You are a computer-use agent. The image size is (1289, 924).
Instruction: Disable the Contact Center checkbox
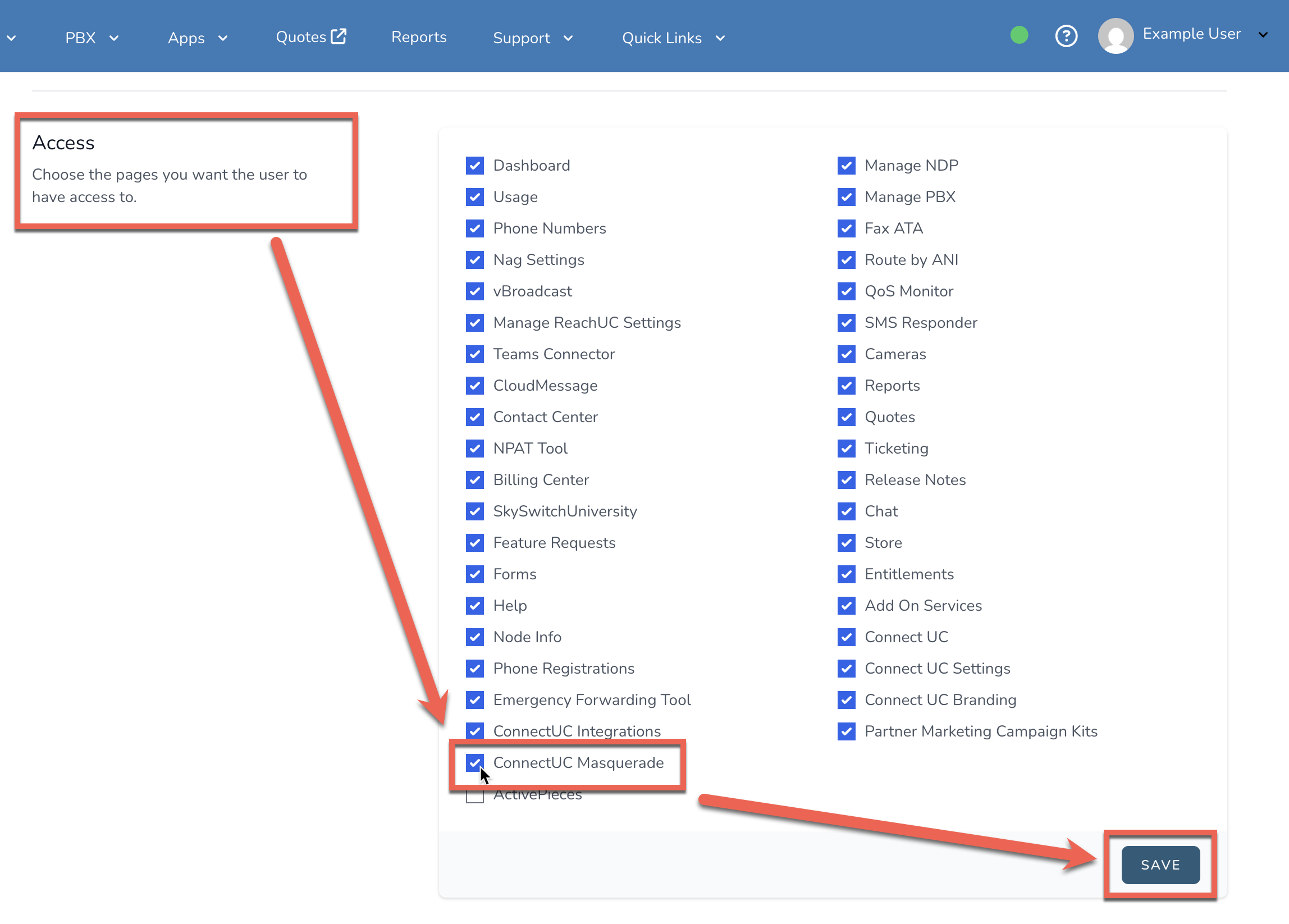(475, 417)
